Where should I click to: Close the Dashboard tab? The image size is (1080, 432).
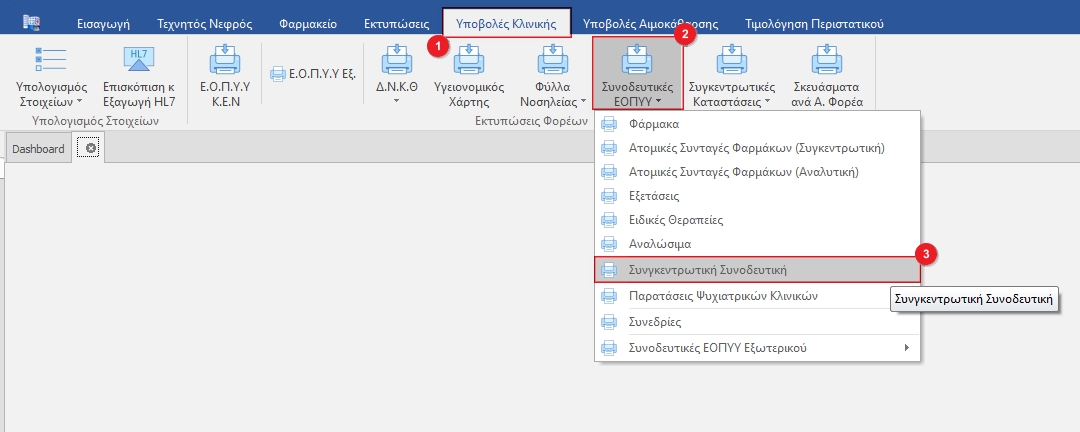[91, 149]
